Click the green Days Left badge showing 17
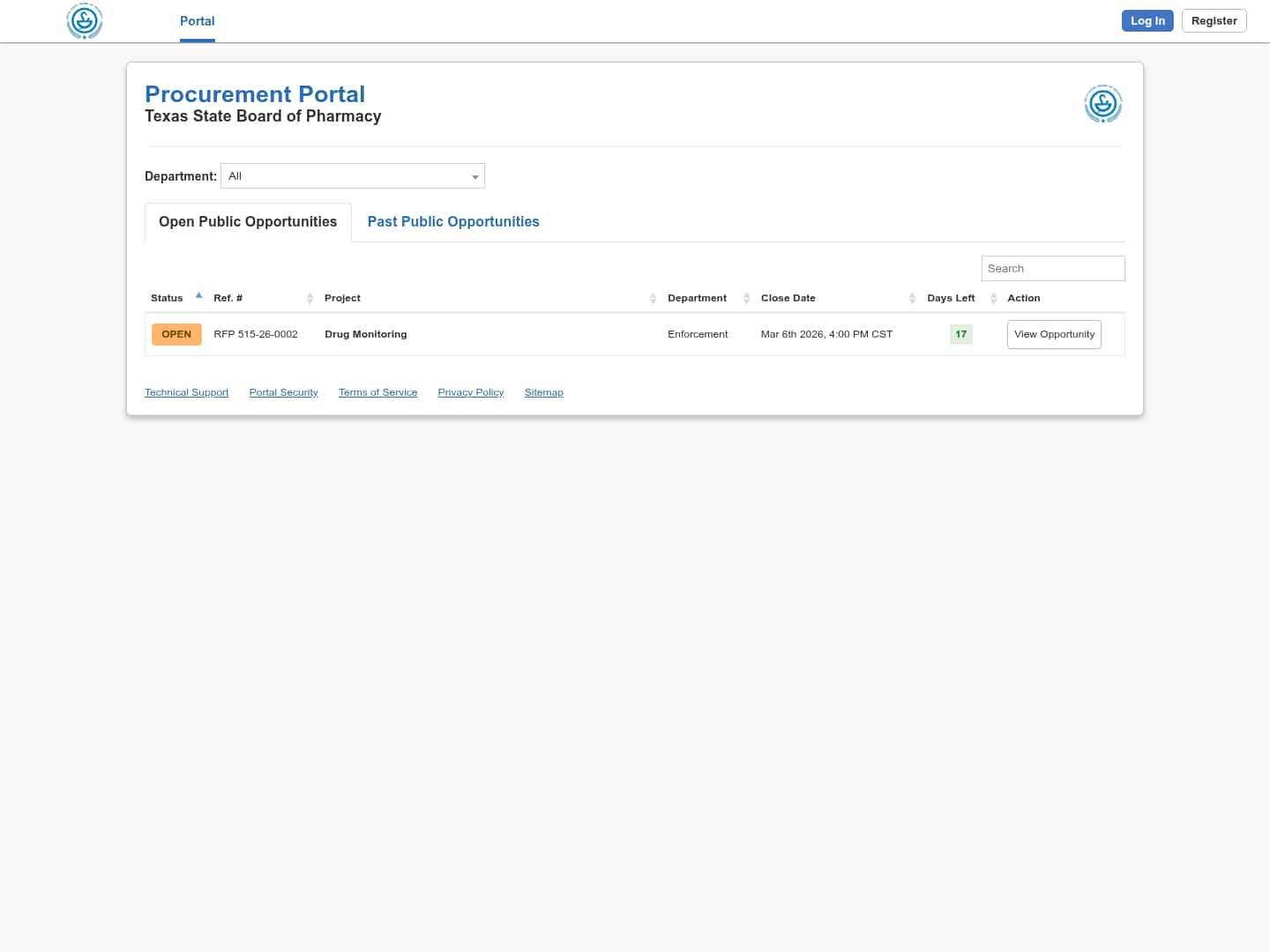This screenshot has width=1270, height=952. click(961, 334)
